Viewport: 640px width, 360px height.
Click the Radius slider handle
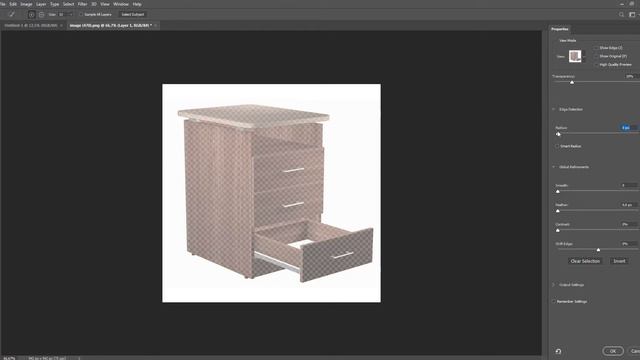point(558,134)
